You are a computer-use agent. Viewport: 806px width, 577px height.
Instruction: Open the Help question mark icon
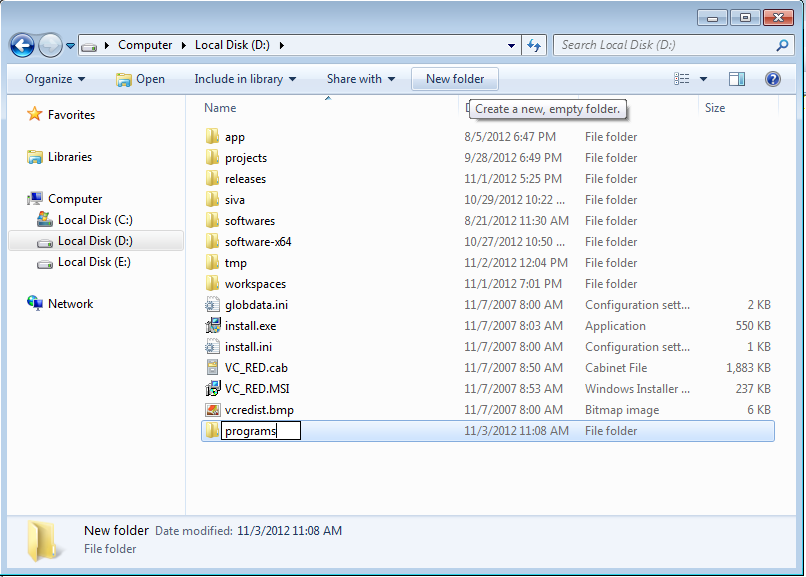772,79
